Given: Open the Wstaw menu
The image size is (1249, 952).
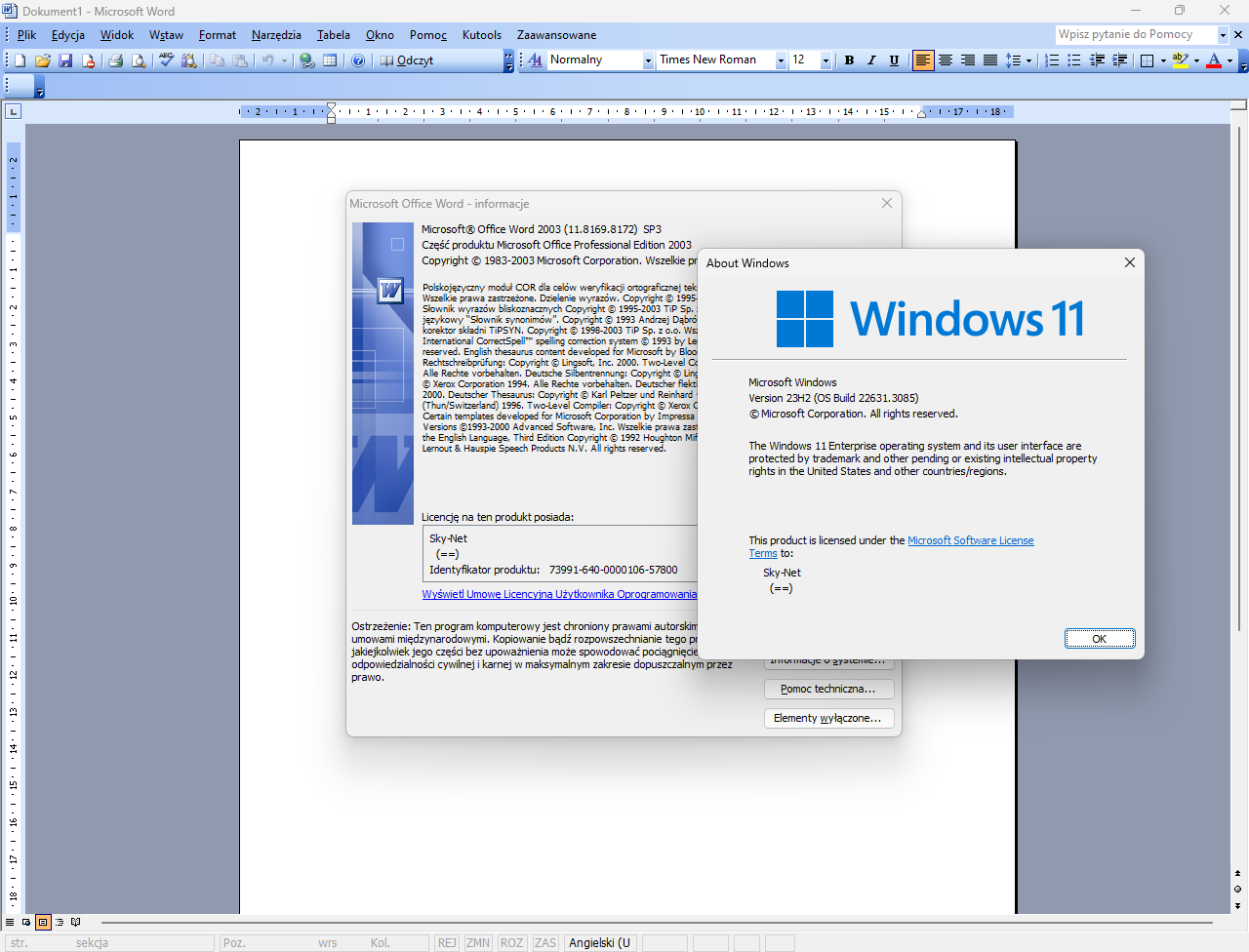Looking at the screenshot, I should pyautogui.click(x=167, y=35).
